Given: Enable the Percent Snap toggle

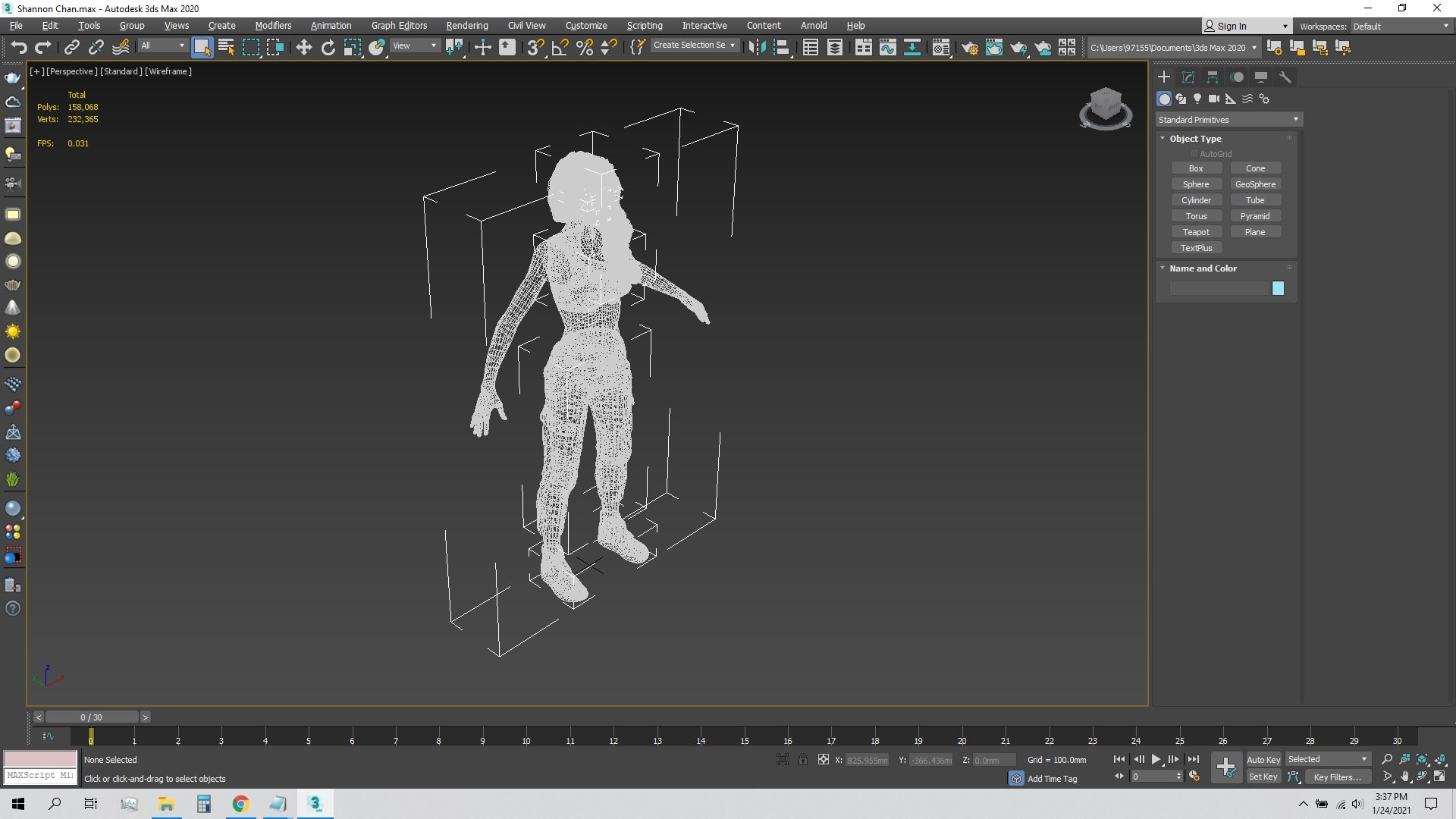Looking at the screenshot, I should point(584,47).
